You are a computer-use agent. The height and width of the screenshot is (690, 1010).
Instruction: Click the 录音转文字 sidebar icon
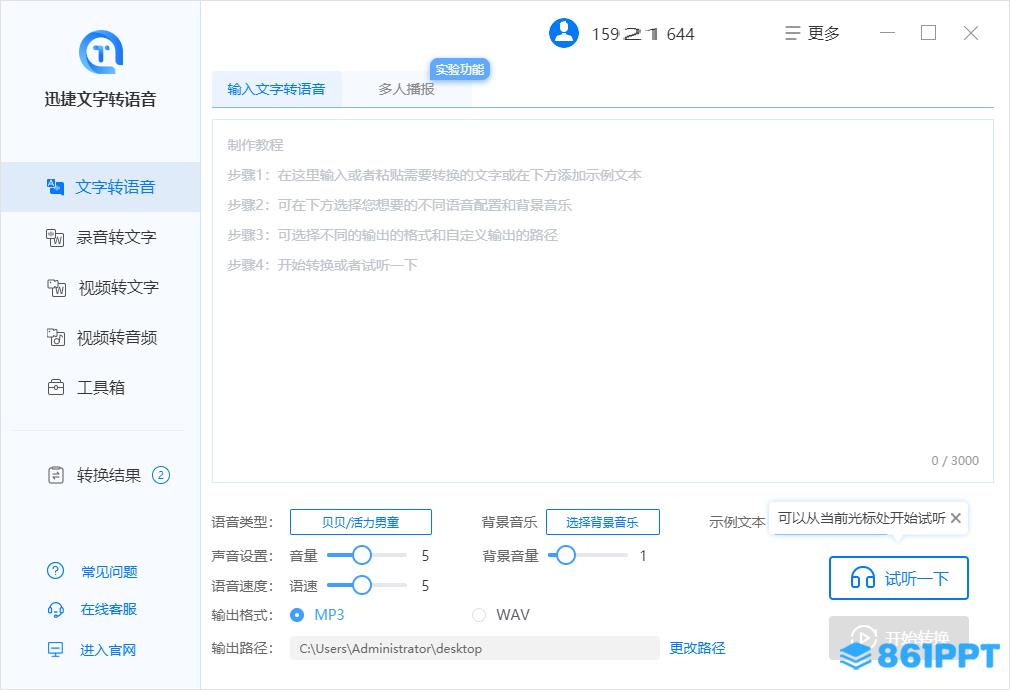click(x=55, y=237)
